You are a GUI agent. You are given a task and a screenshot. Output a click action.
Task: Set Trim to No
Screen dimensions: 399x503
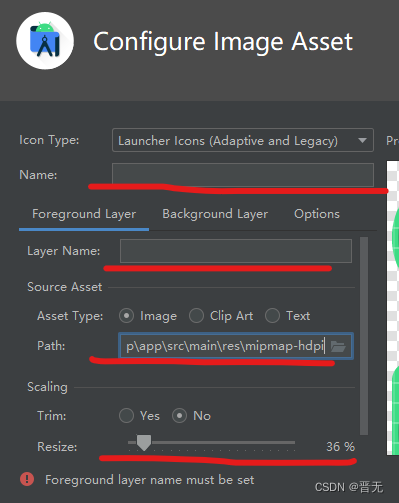pyautogui.click(x=180, y=416)
